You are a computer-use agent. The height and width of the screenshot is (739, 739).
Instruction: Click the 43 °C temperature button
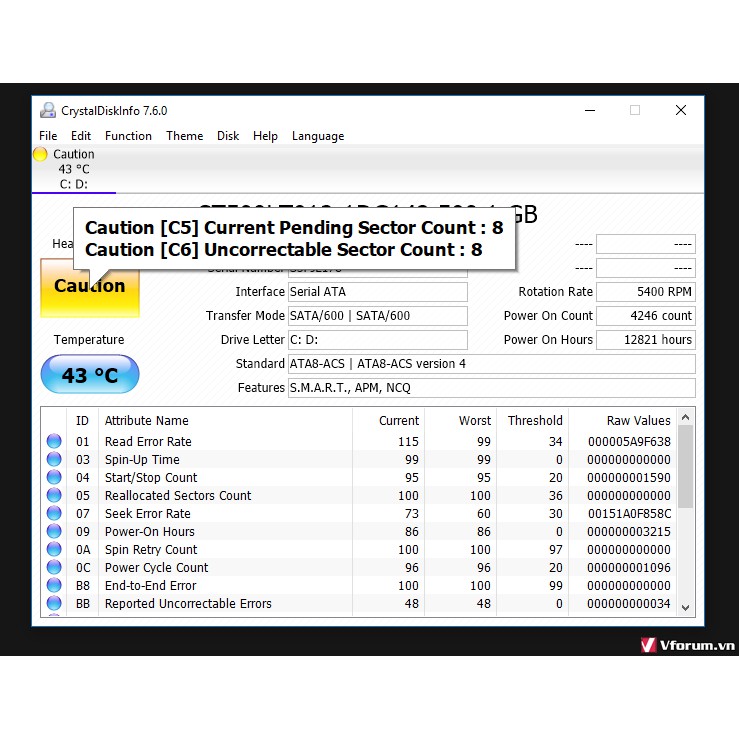click(89, 376)
